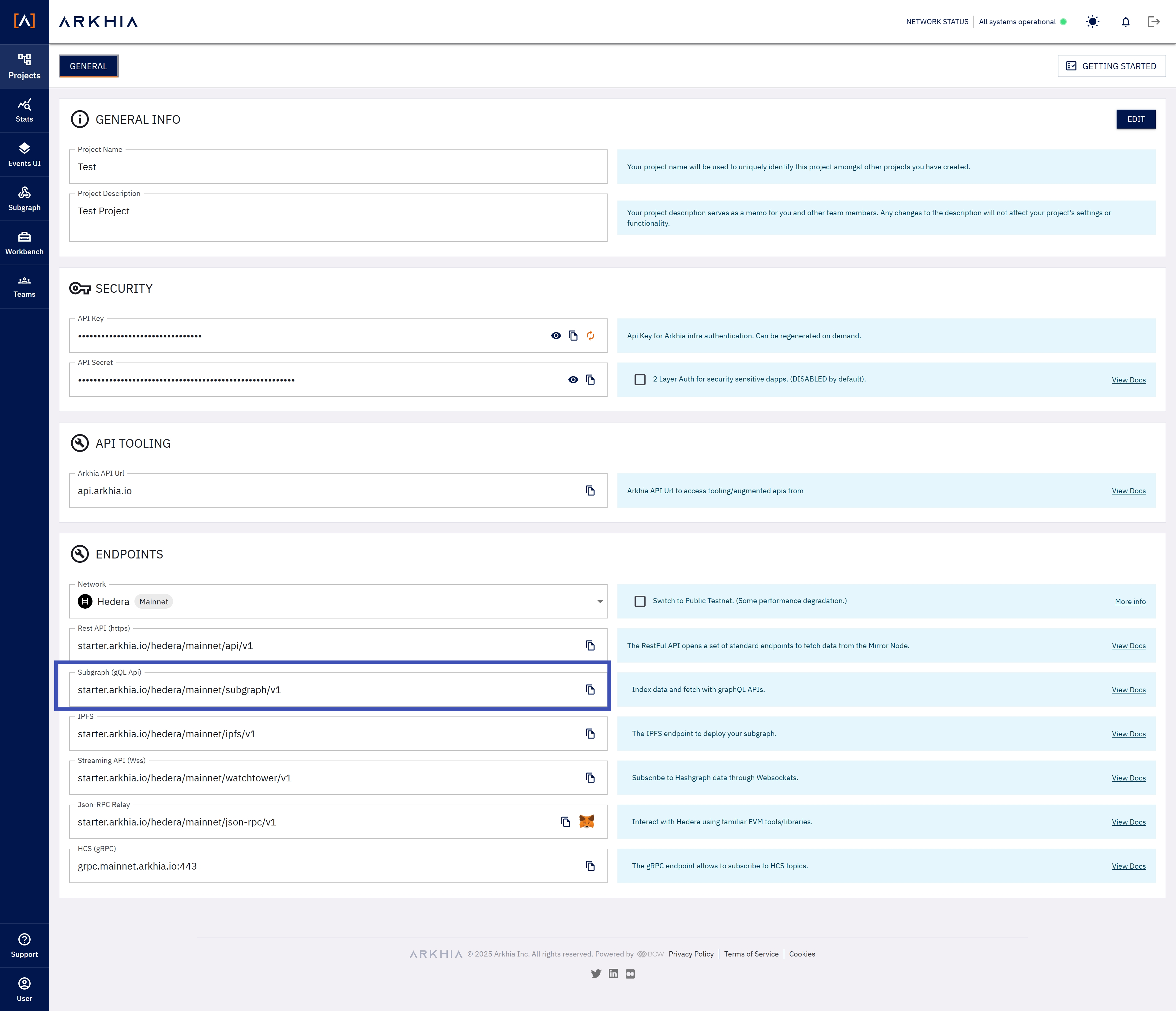The width and height of the screenshot is (1176, 1011).
Task: Open Terms of Service link
Action: 751,954
